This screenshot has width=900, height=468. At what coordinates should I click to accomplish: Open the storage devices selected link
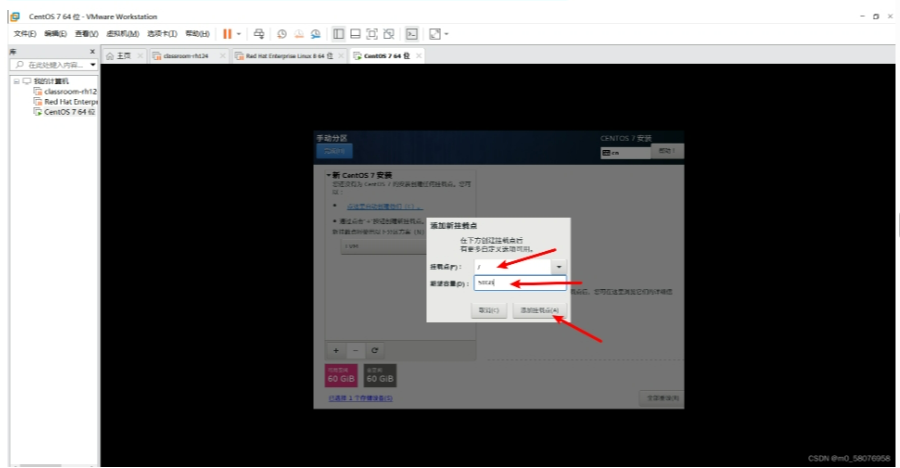360,398
